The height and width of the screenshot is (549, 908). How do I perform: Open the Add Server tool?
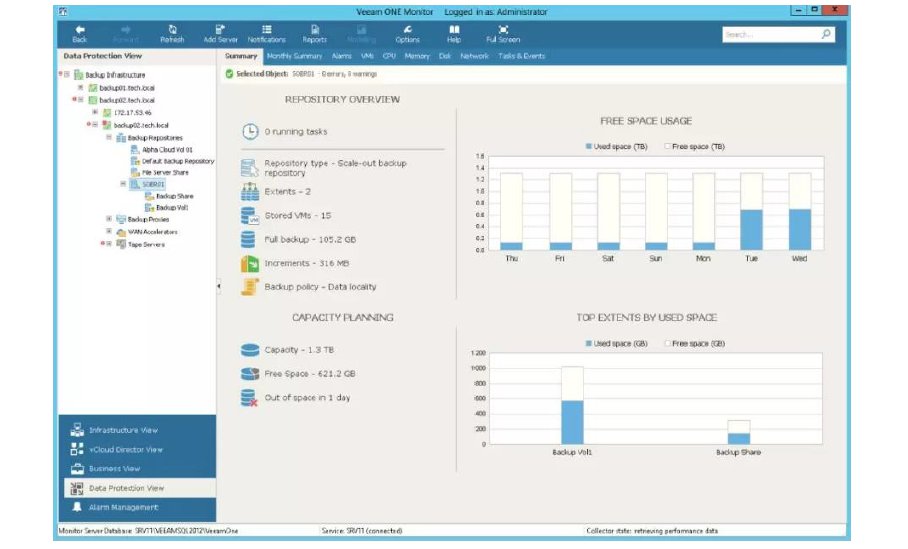[x=220, y=34]
